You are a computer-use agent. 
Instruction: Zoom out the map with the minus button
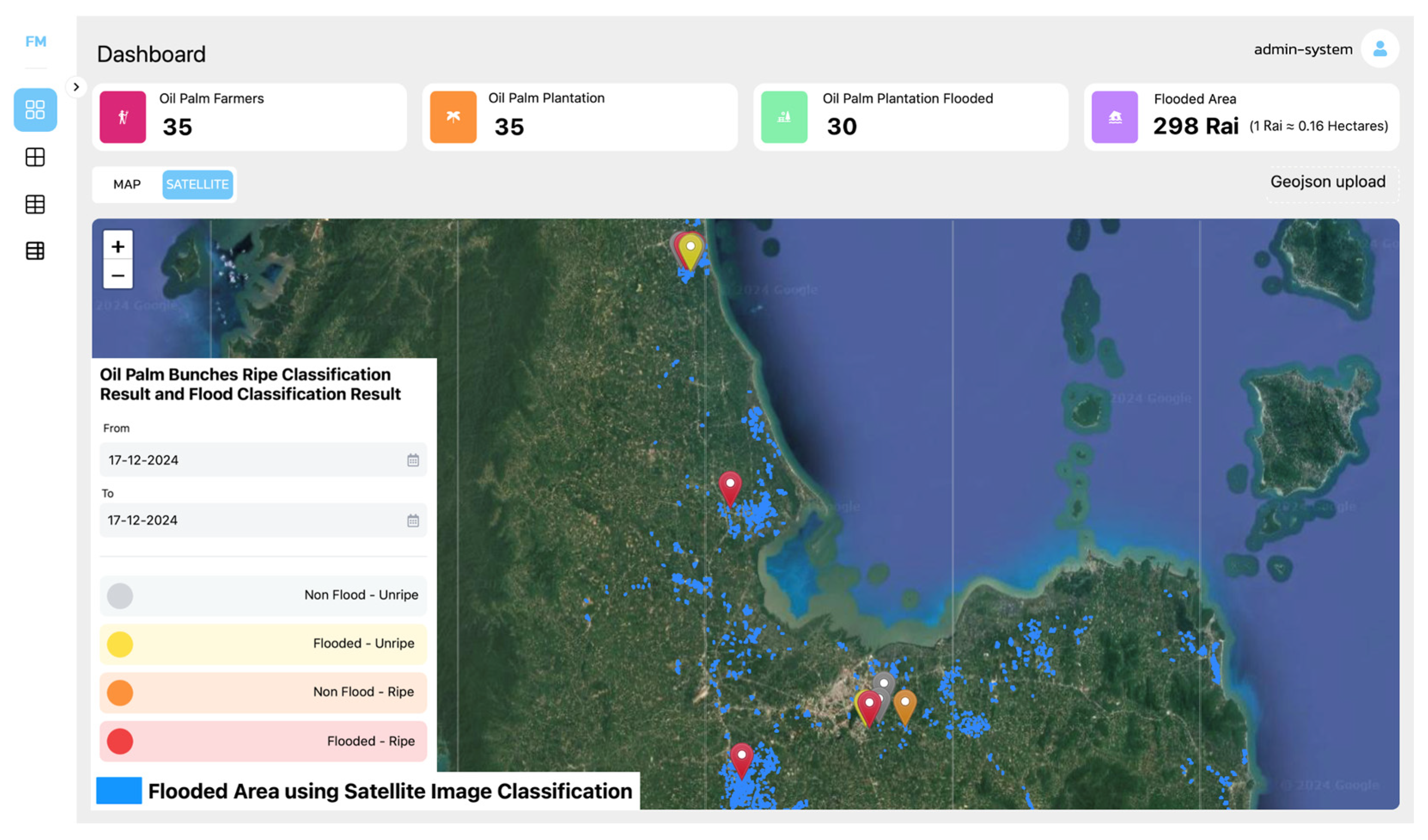coord(118,276)
